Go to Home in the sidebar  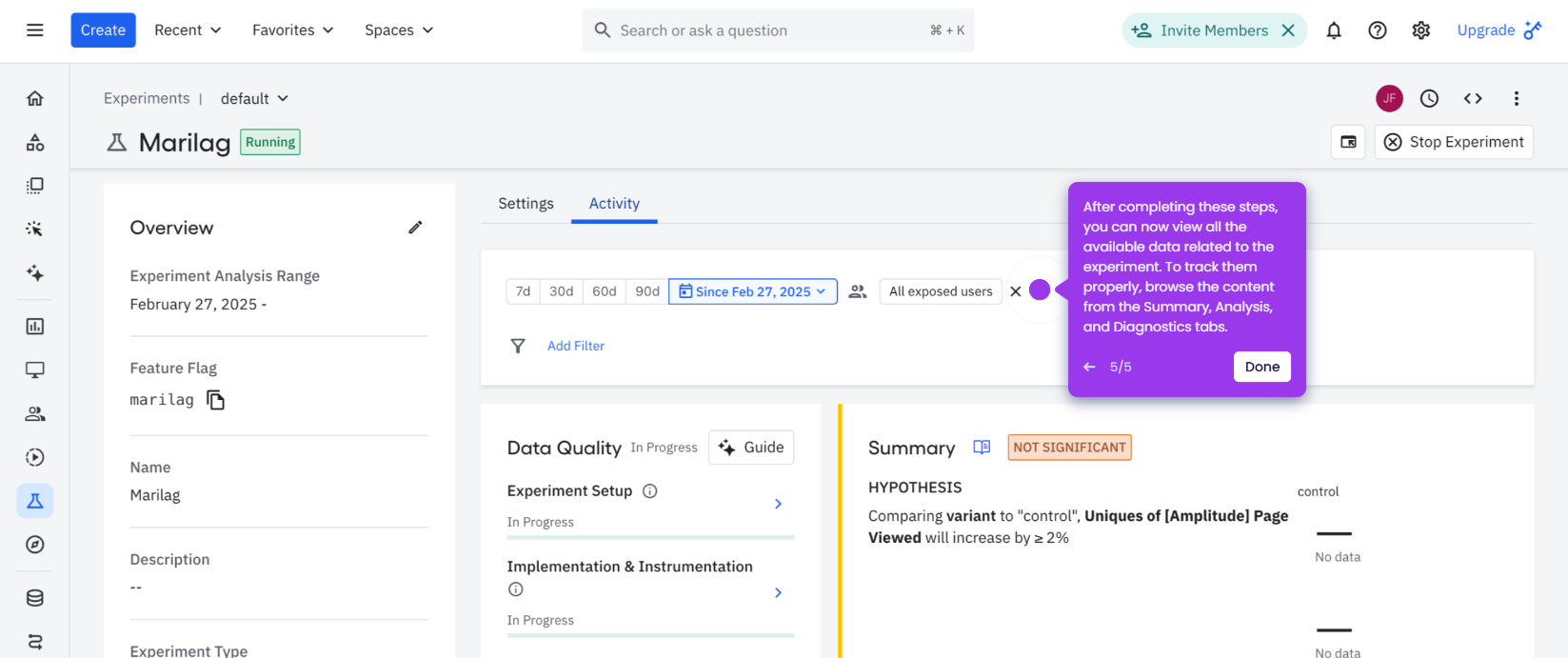pyautogui.click(x=35, y=98)
